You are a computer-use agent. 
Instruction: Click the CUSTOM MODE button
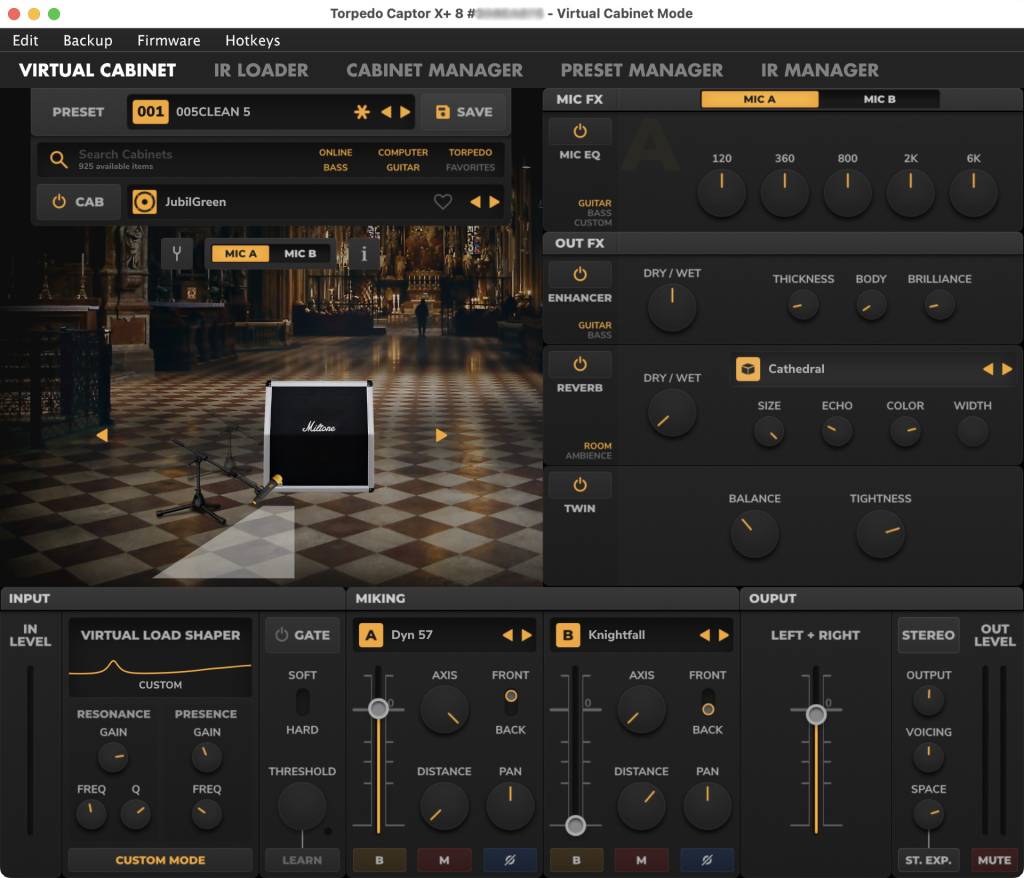pos(160,860)
